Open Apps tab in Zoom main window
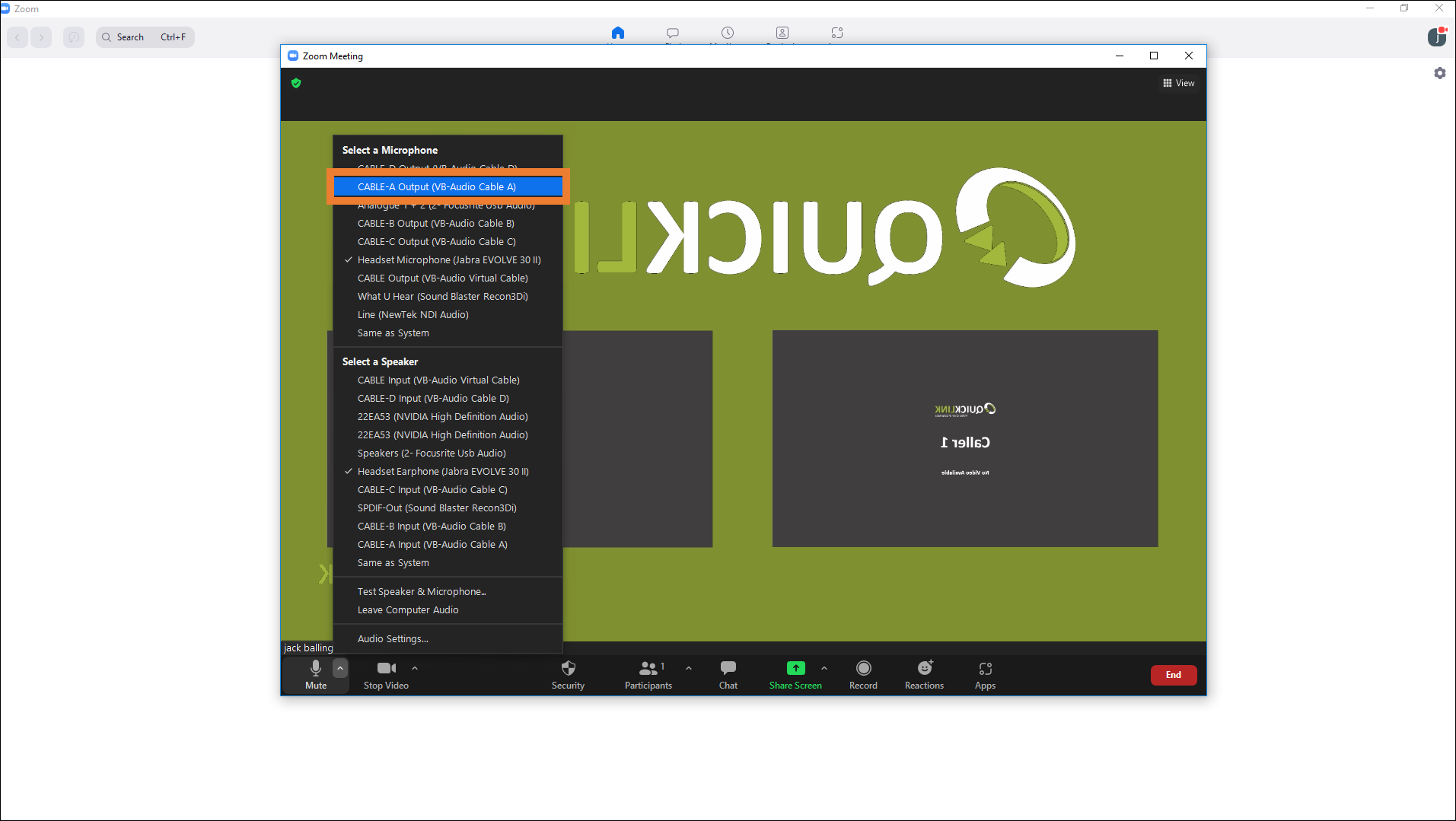This screenshot has width=1456, height=821. click(x=837, y=33)
